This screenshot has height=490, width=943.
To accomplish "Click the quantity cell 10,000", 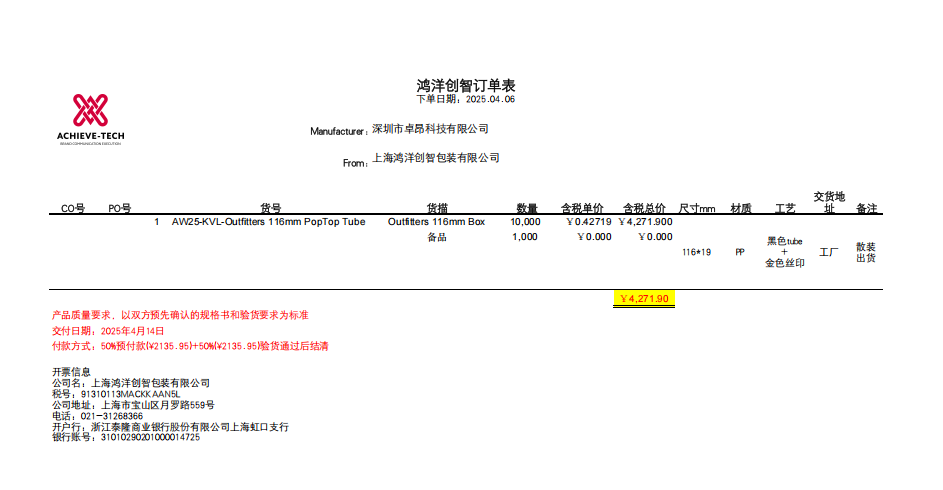I will click(x=525, y=222).
